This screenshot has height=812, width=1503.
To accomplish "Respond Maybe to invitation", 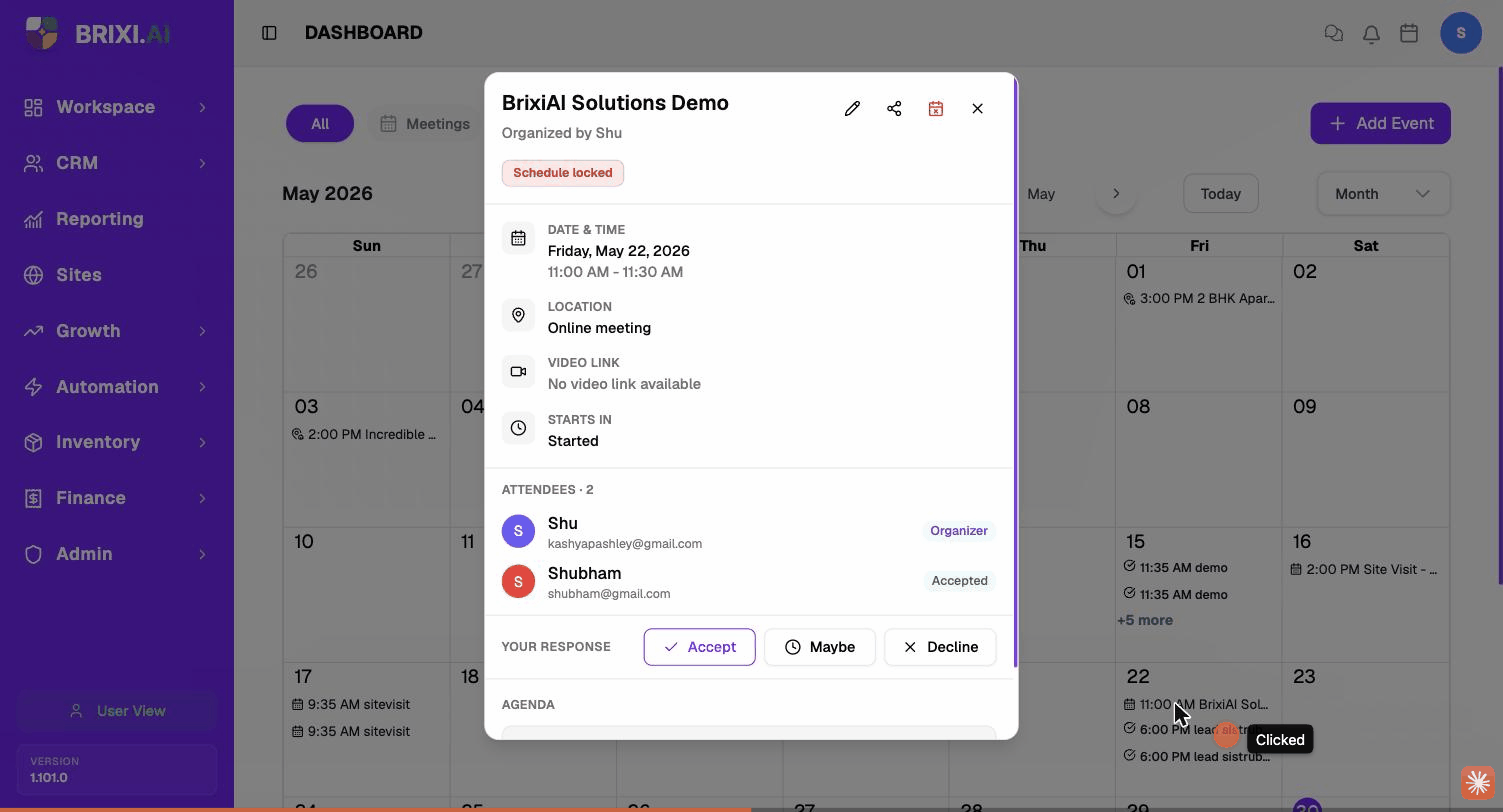I will click(x=819, y=647).
